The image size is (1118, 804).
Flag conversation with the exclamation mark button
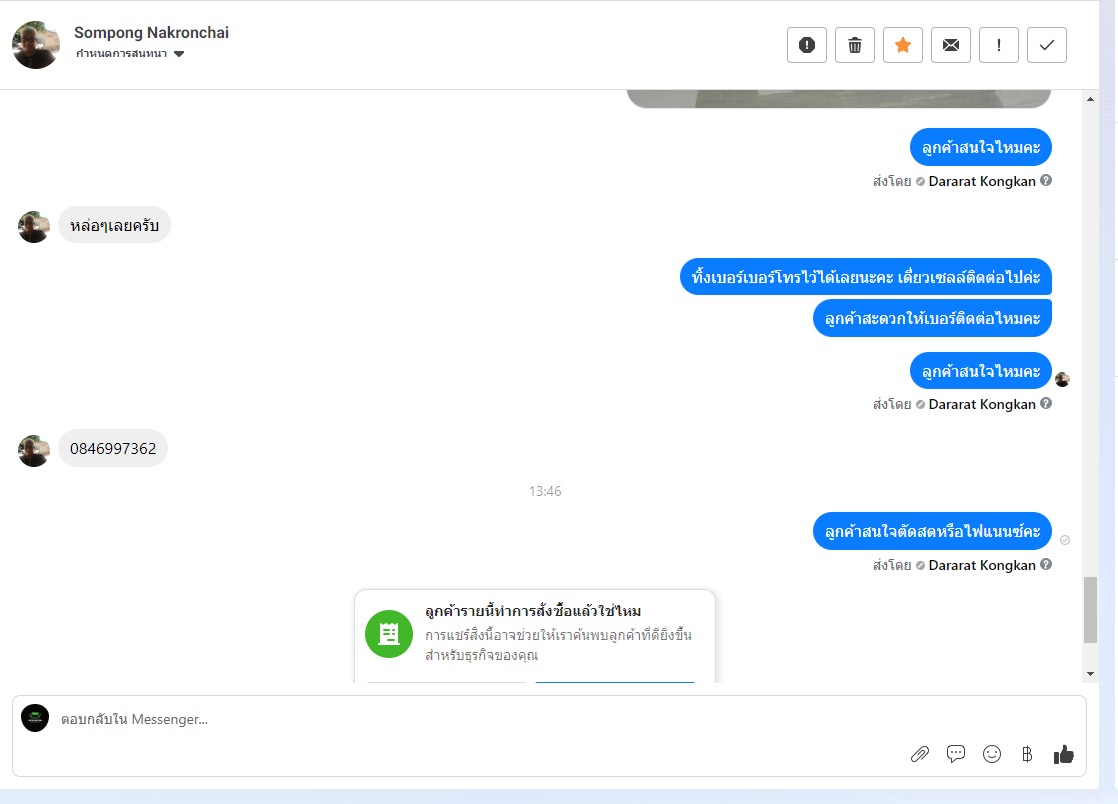(998, 45)
